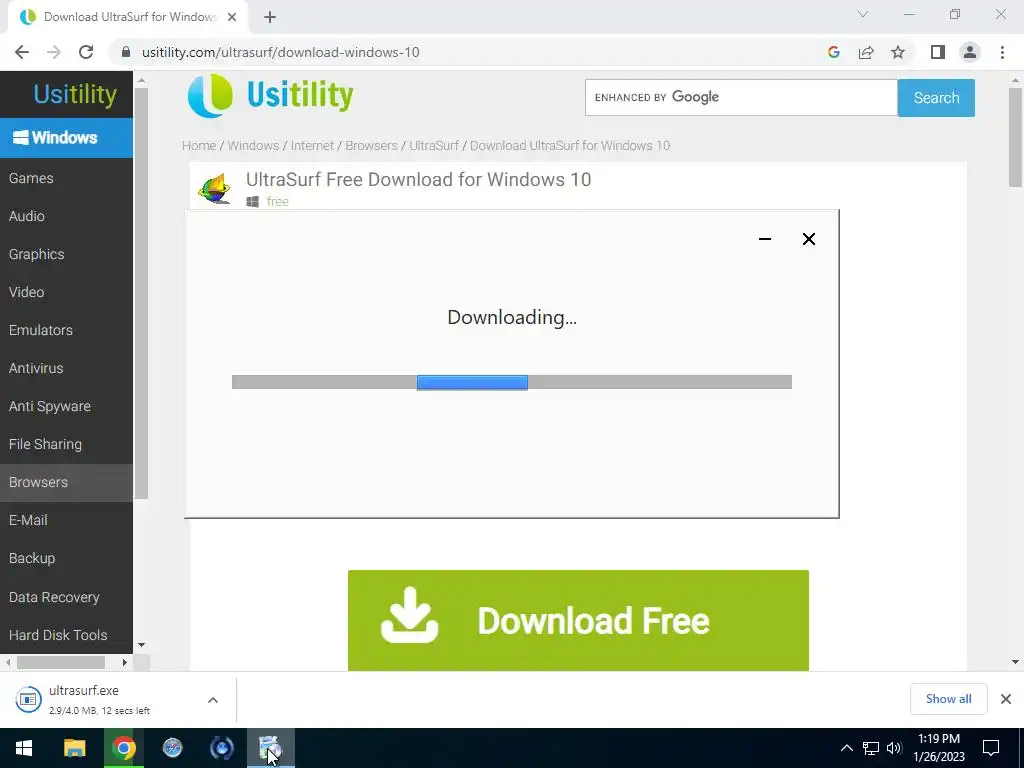This screenshot has height=768, width=1024.
Task: View site info via the padlock icon
Action: click(x=126, y=52)
